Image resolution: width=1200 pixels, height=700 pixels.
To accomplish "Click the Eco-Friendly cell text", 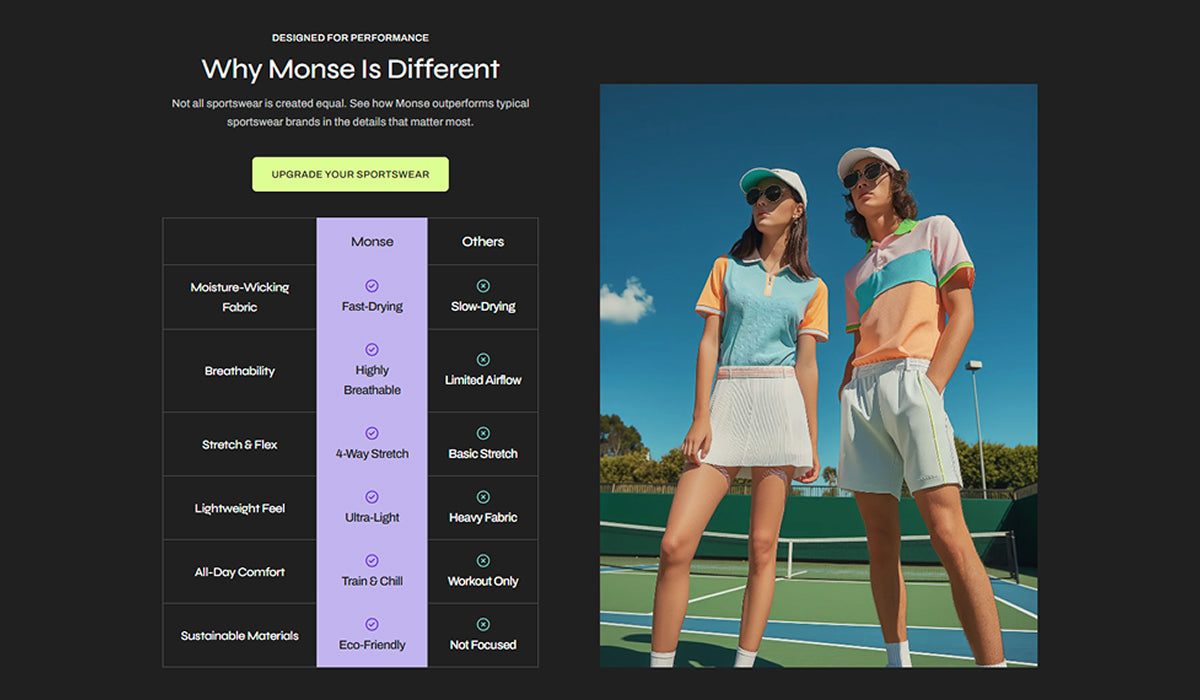I will [x=372, y=646].
